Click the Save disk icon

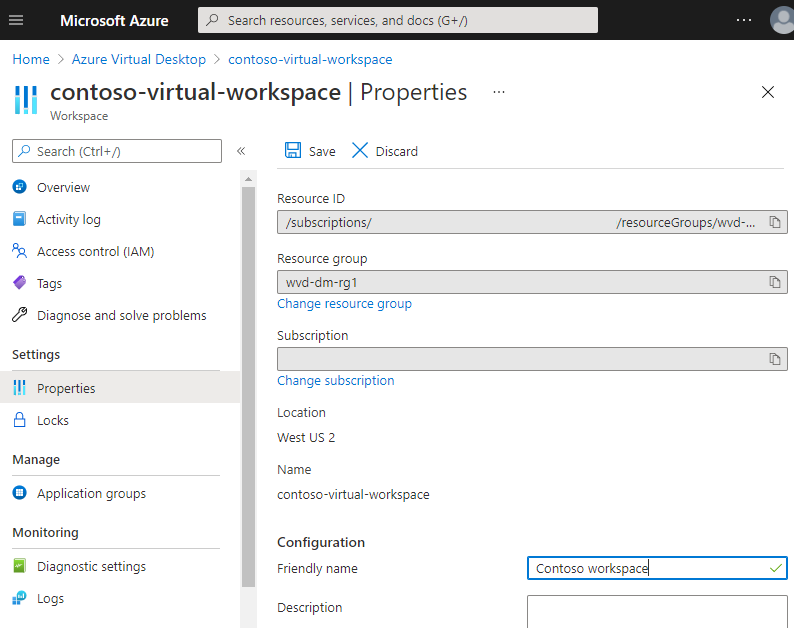coord(293,150)
